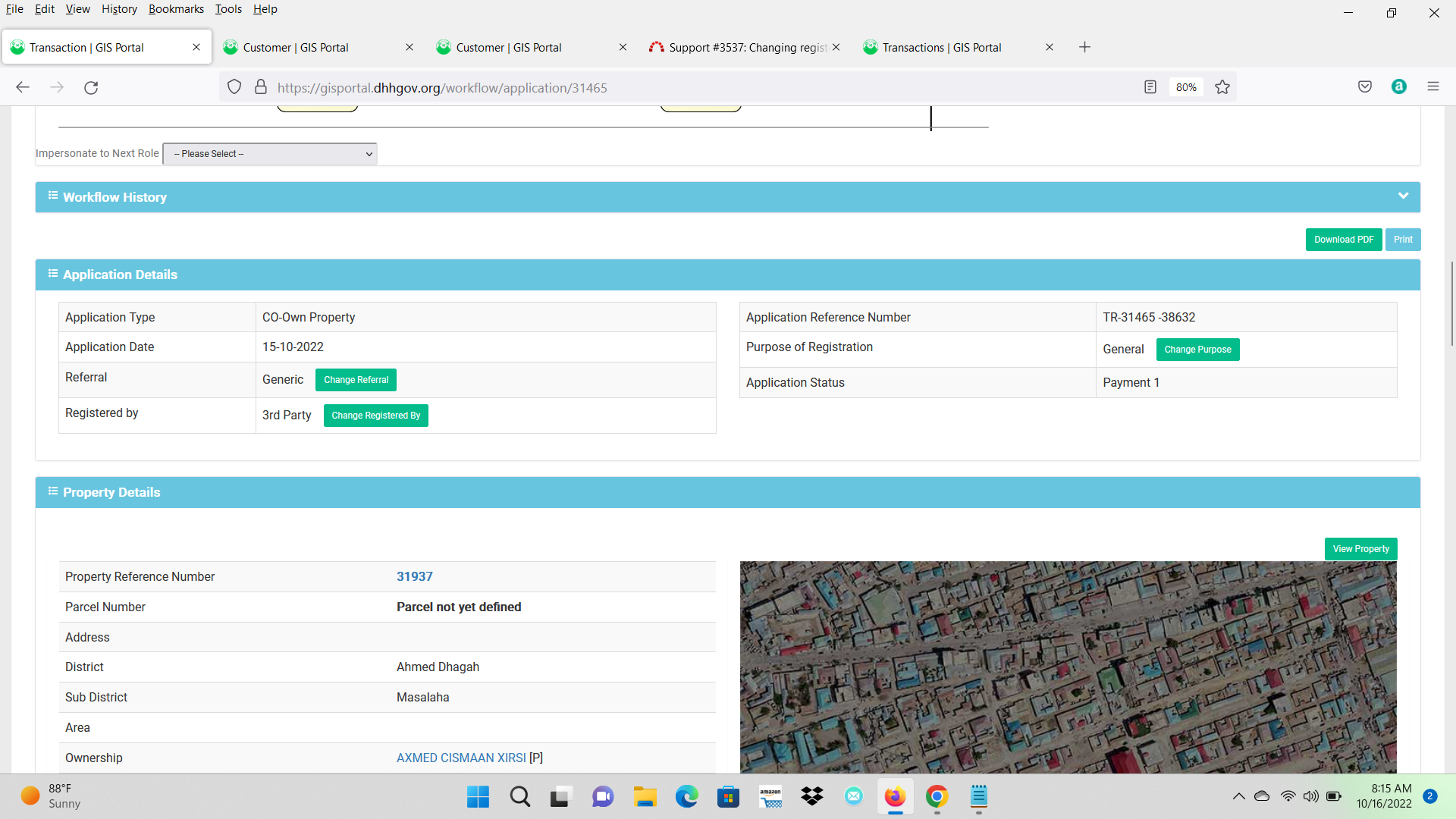1456x819 pixels.
Task: Open Notepad taskbar icon
Action: point(979,796)
